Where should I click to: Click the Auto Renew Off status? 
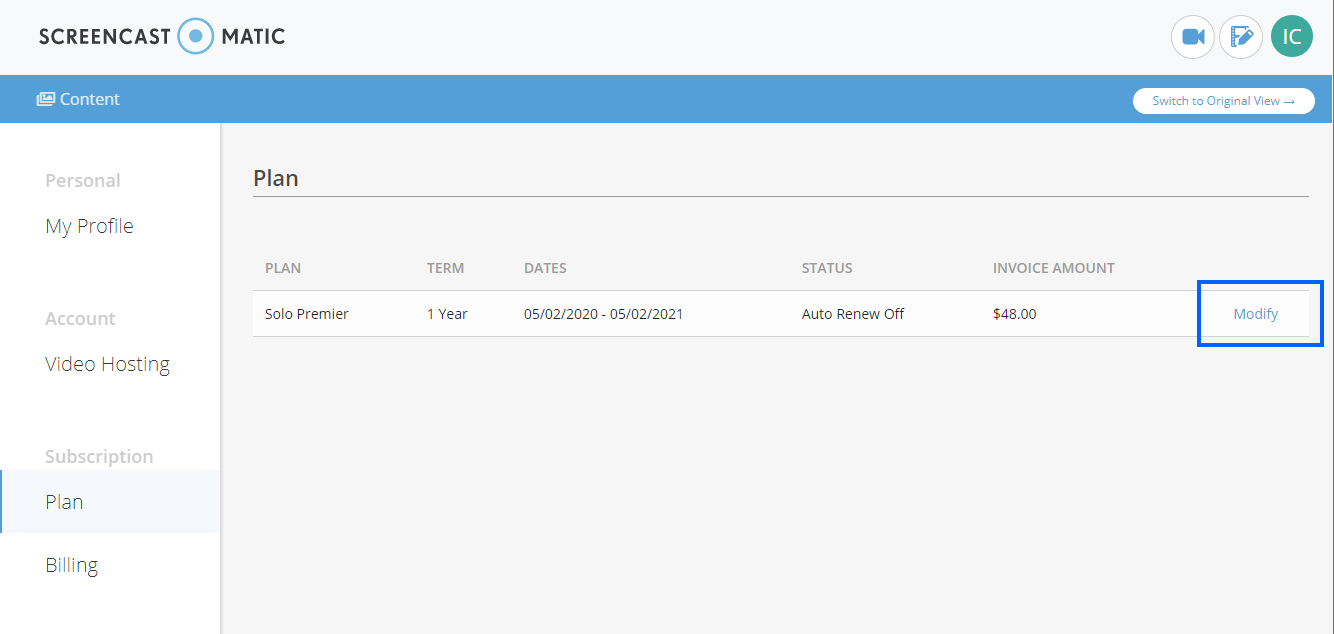point(853,314)
